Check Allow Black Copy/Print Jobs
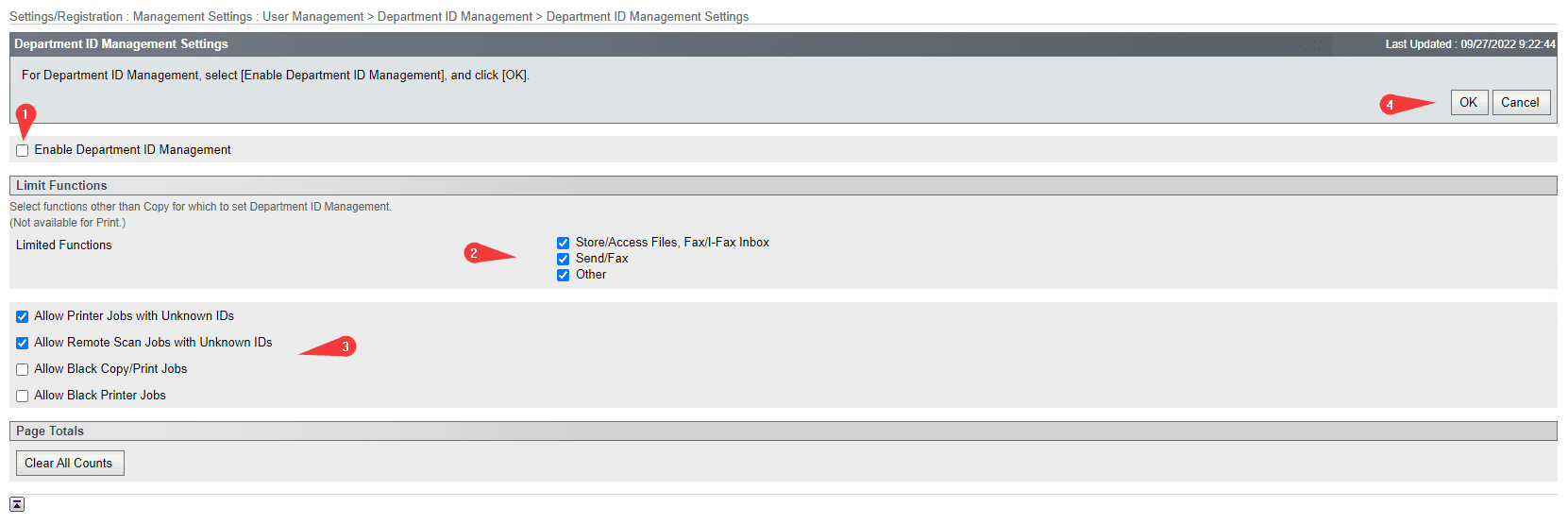 [x=23, y=370]
